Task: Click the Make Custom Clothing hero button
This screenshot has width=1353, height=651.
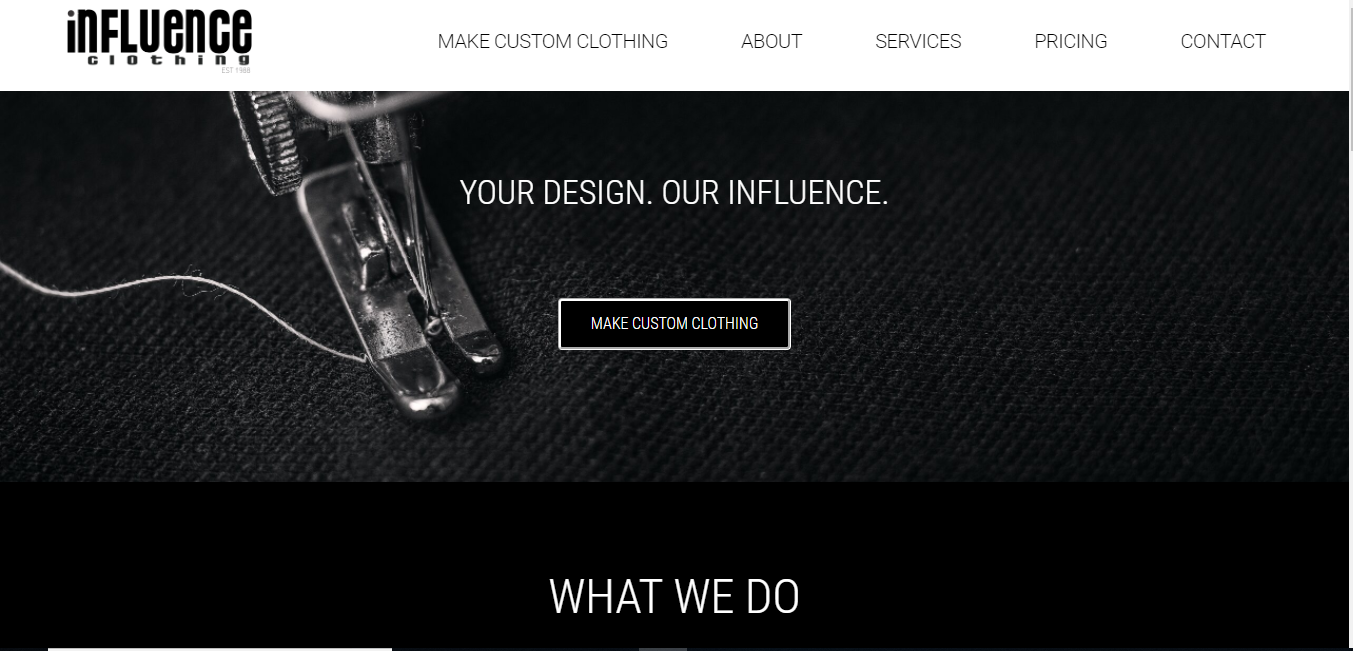Action: 674,324
